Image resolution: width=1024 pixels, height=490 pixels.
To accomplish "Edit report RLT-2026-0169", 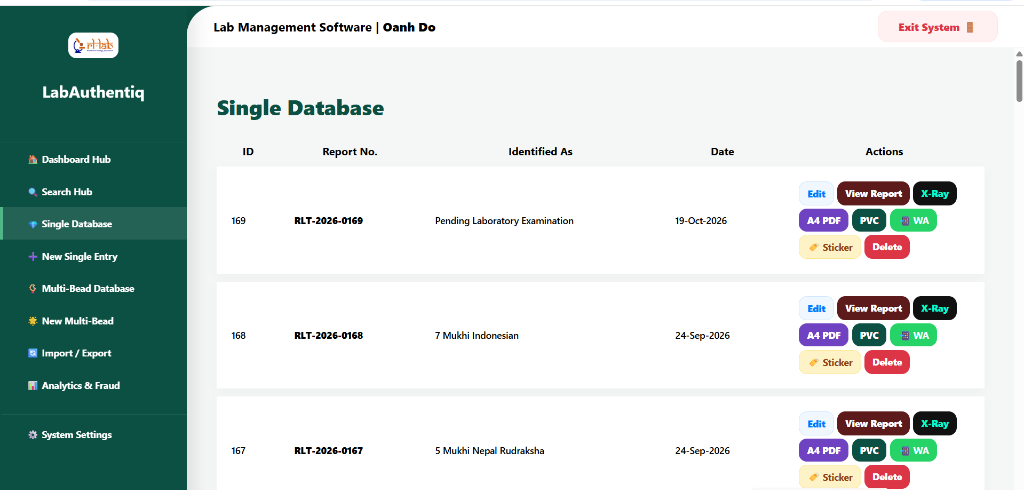I will pos(816,193).
